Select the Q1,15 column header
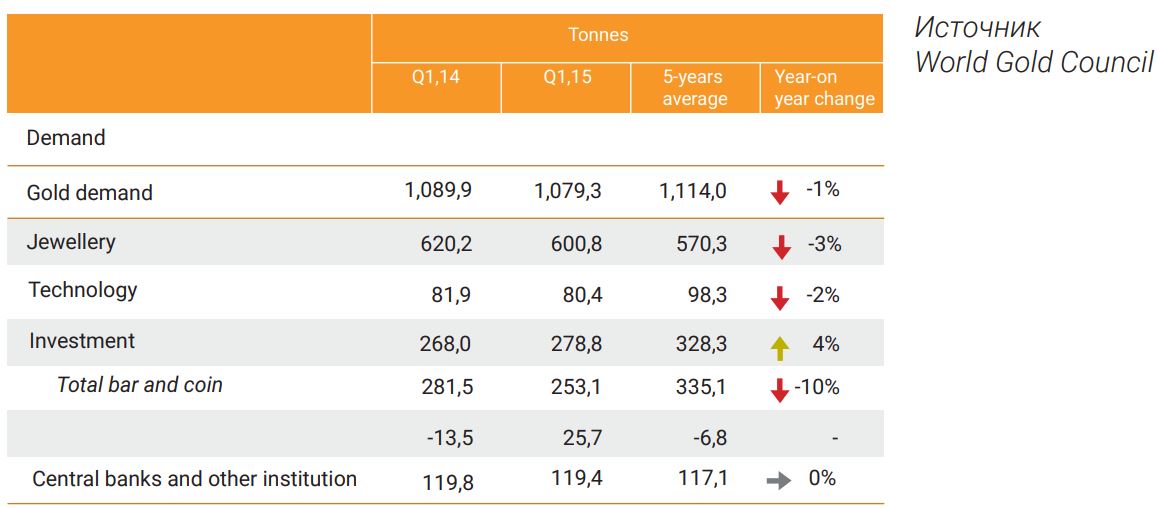Screen dimensions: 1158x508 567,78
